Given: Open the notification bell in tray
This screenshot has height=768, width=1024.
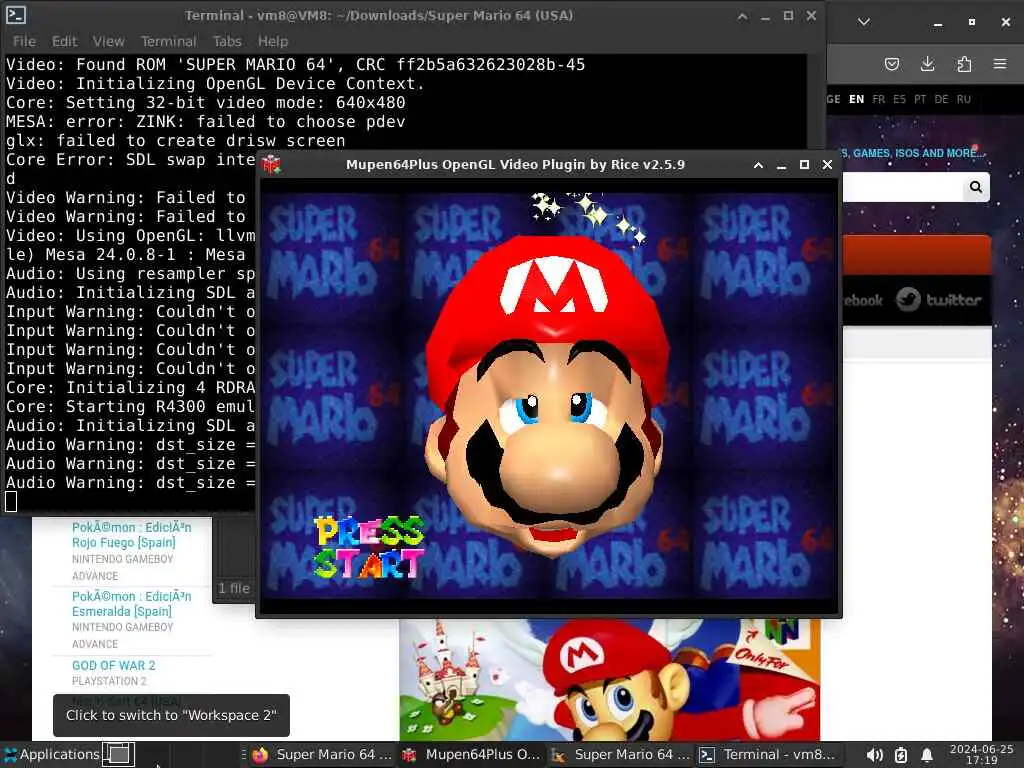Looking at the screenshot, I should click(927, 755).
